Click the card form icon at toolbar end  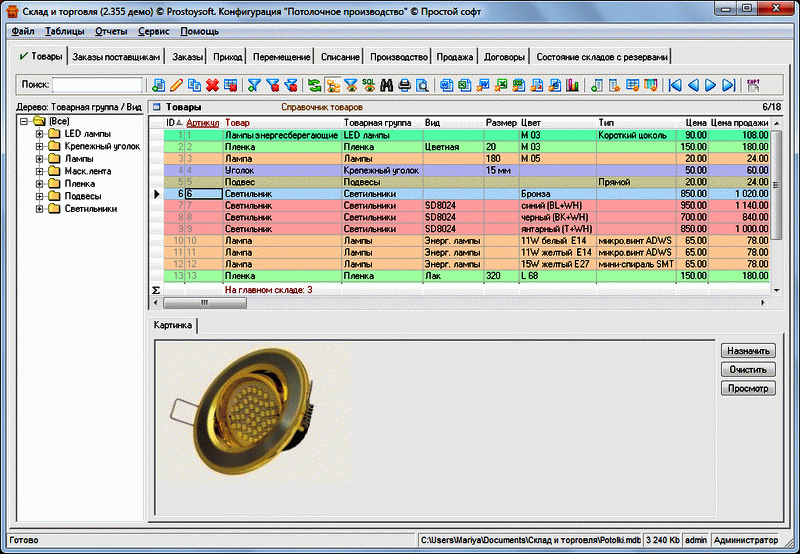pyautogui.click(x=753, y=85)
